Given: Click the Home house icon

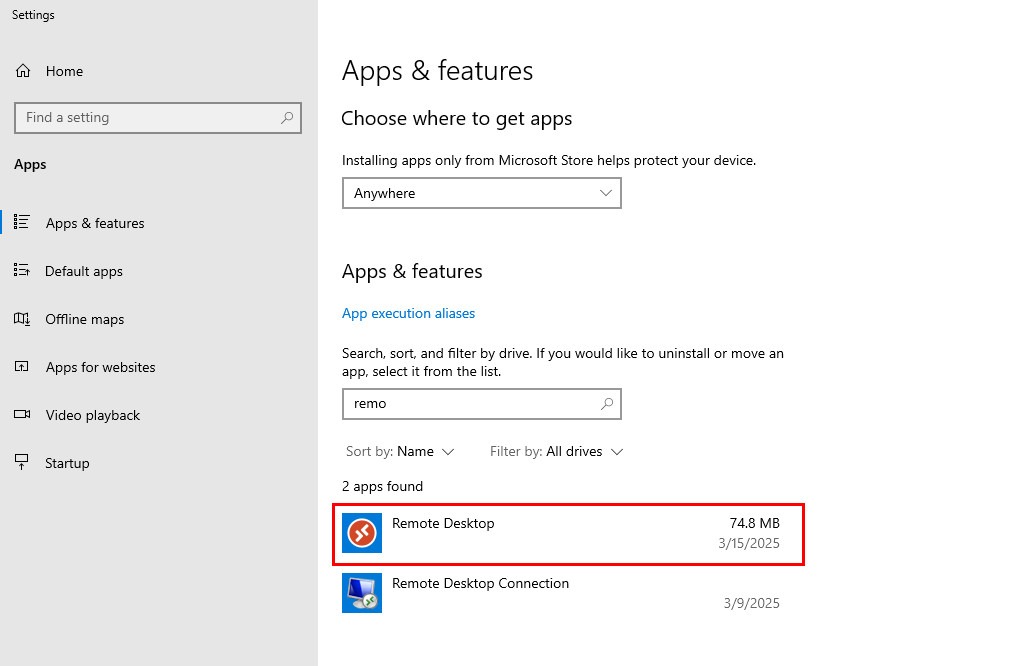Looking at the screenshot, I should click(x=23, y=71).
